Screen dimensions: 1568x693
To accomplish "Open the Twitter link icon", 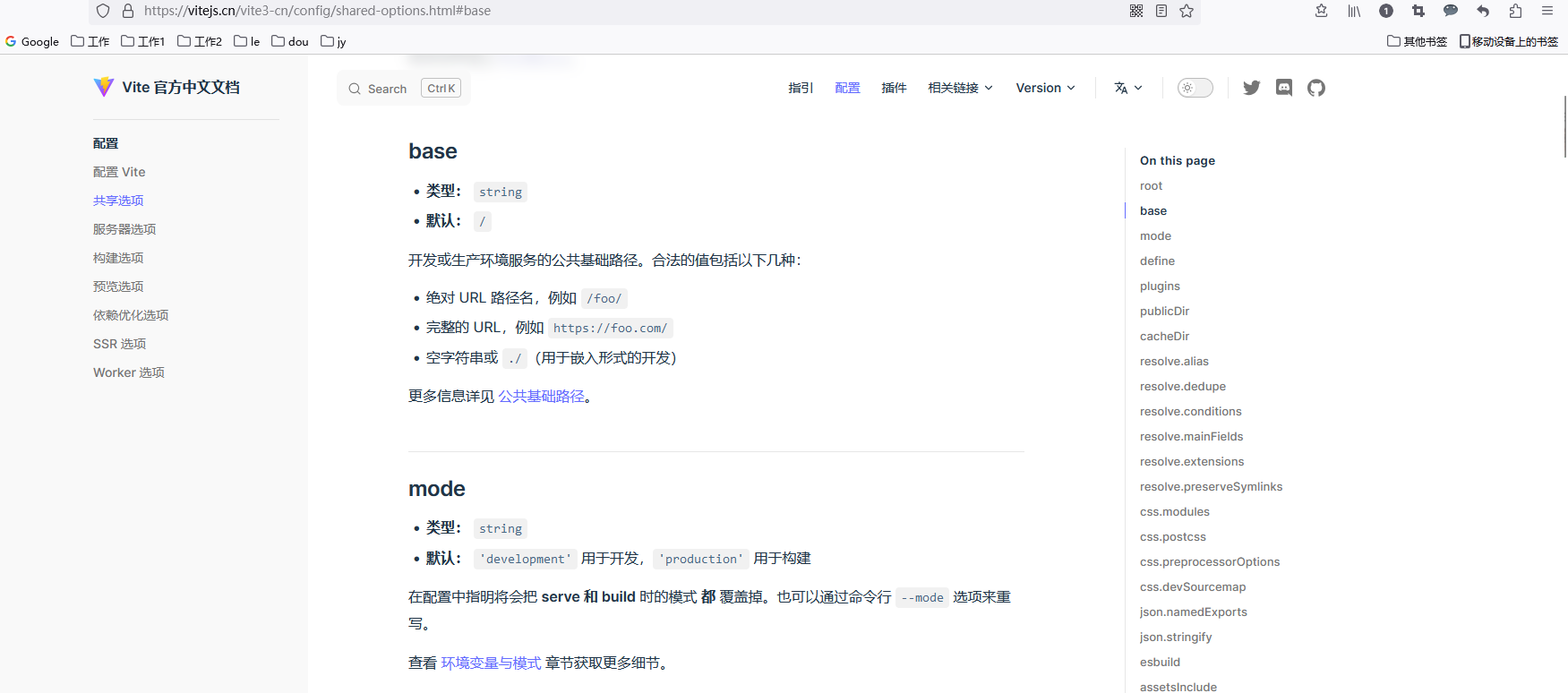I will 1251,88.
